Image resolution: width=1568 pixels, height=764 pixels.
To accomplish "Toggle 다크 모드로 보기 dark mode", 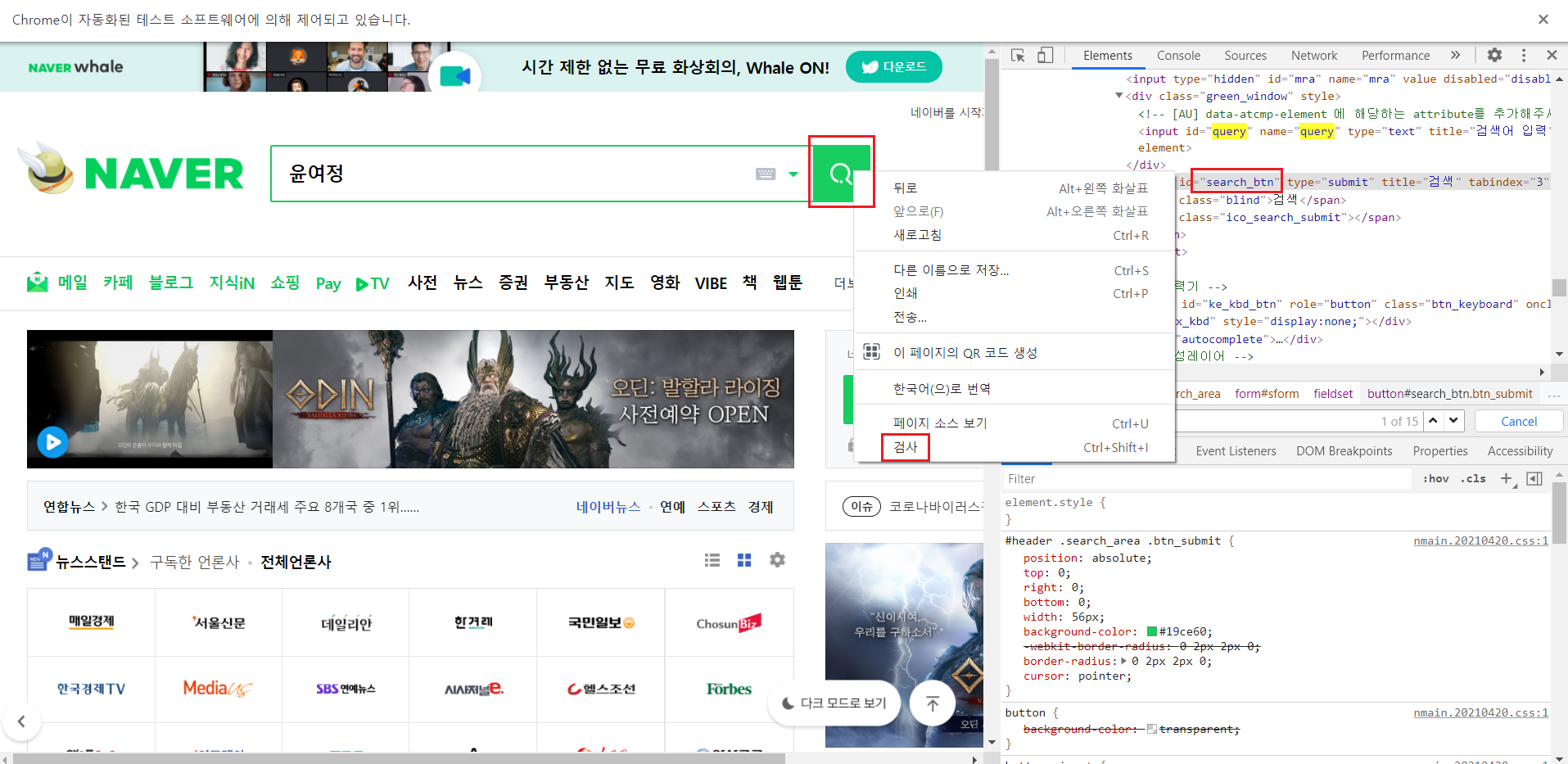I will [834, 703].
